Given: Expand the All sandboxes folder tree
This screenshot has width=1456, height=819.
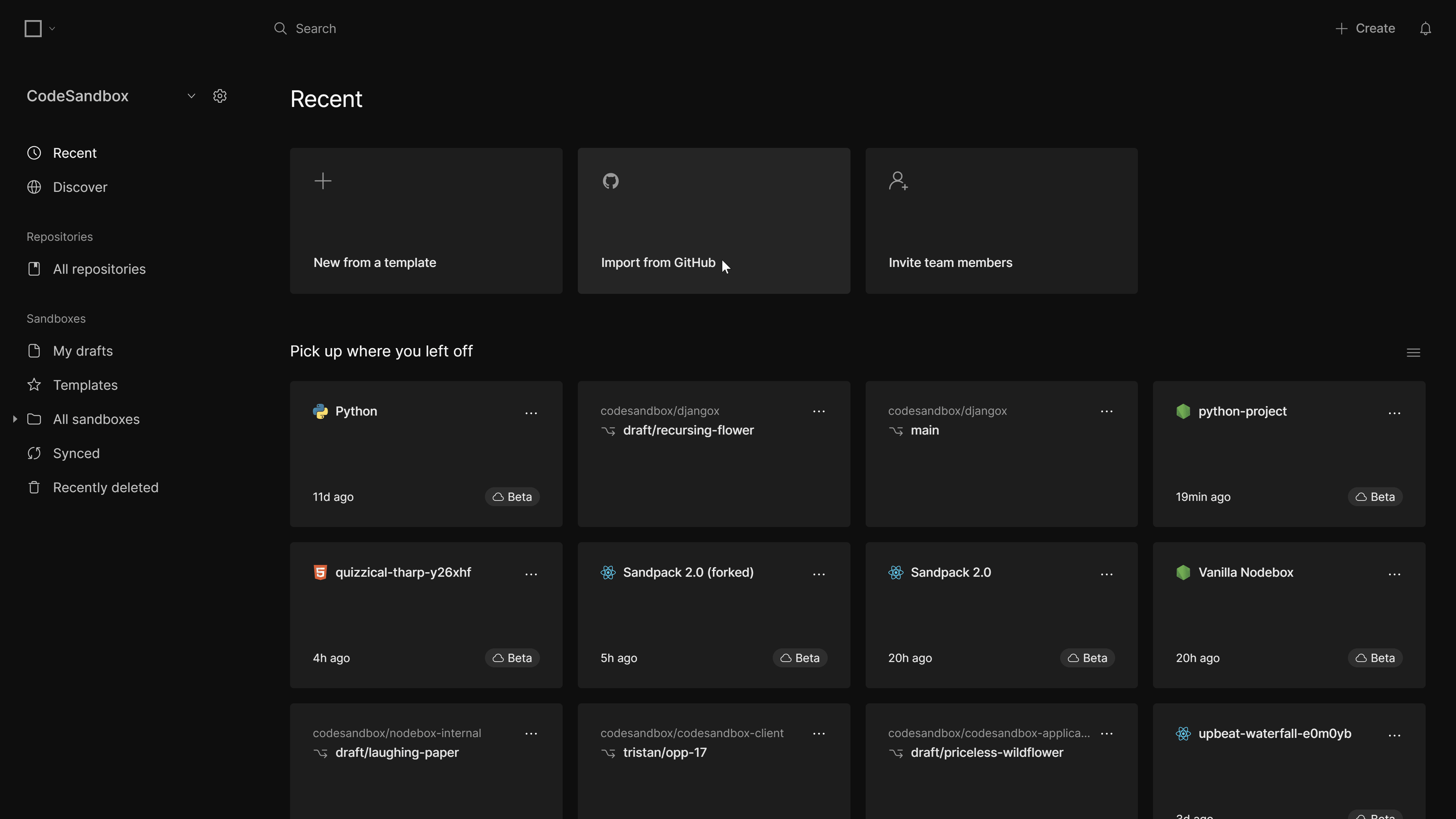Looking at the screenshot, I should (15, 419).
